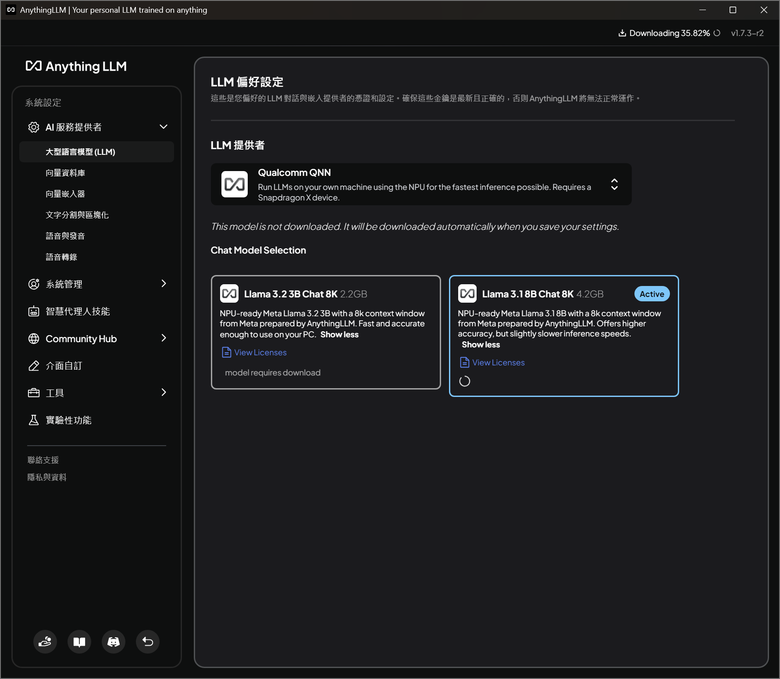Expand the Community Hub chevron
780x679 pixels.
(164, 338)
